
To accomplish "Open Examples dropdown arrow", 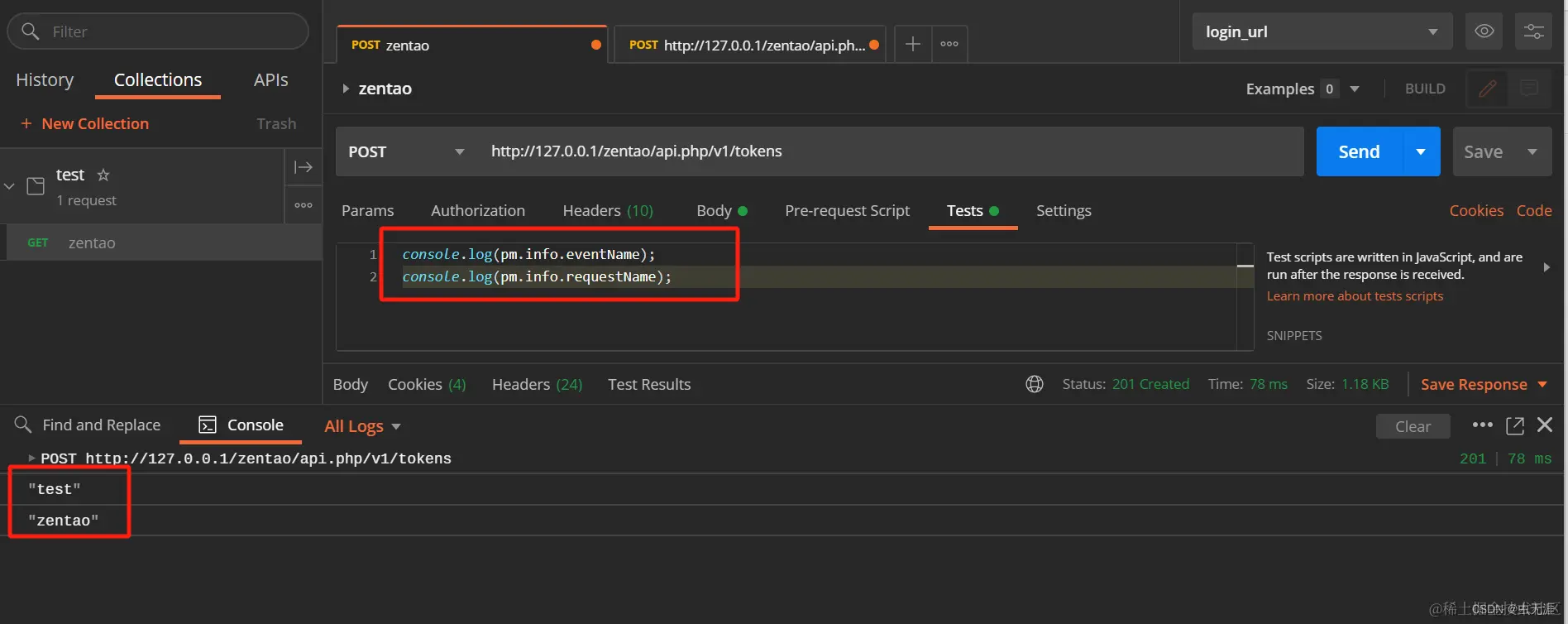I will [x=1355, y=89].
